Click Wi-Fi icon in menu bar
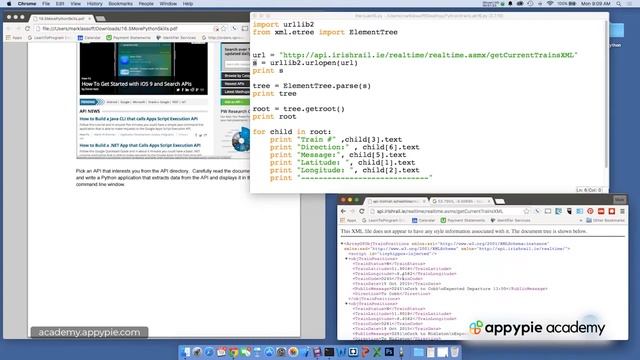This screenshot has width=640, height=360. (x=549, y=4)
